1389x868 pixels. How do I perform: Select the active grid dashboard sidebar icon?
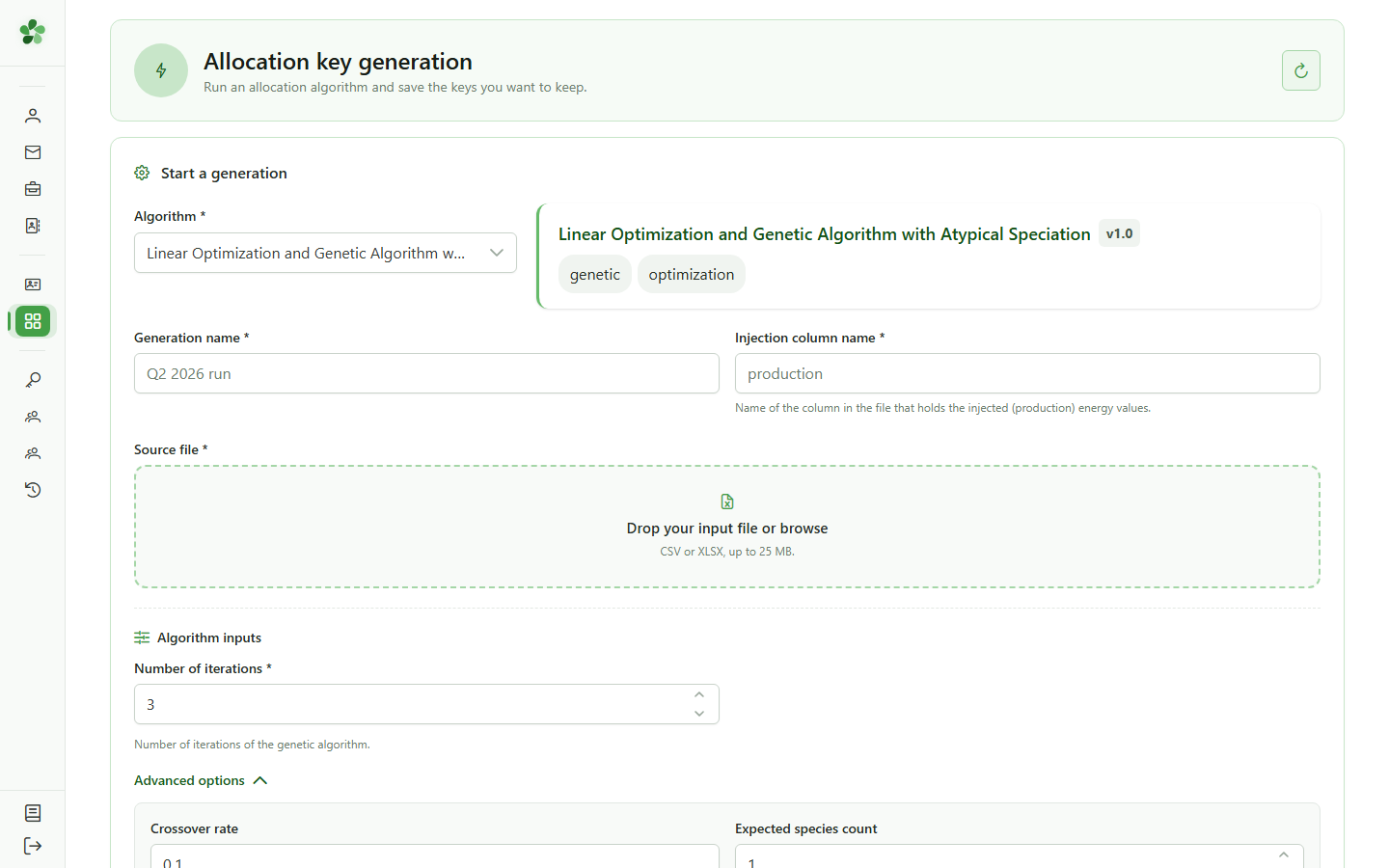(x=33, y=321)
